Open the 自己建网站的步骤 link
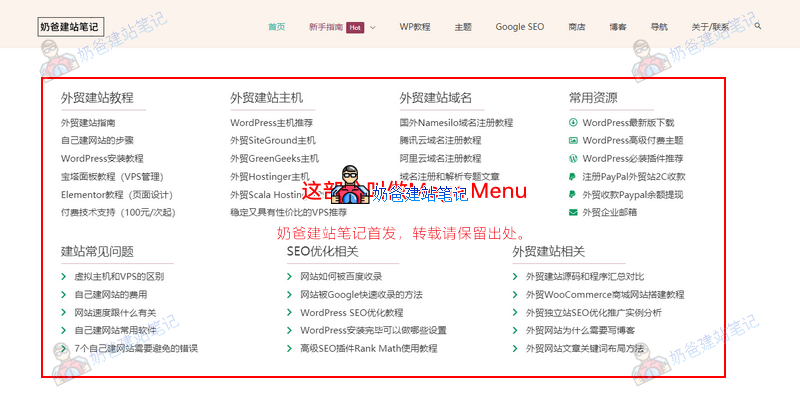 [97, 140]
